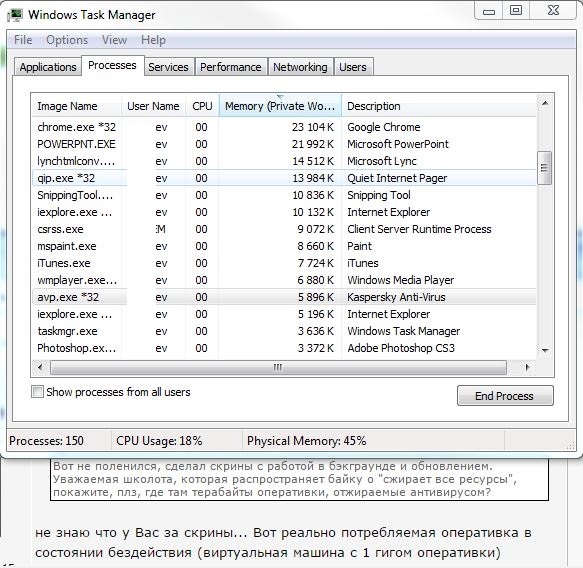The width and height of the screenshot is (583, 568).
Task: Select the POWERPNT.EXE process row
Action: [x=284, y=144]
